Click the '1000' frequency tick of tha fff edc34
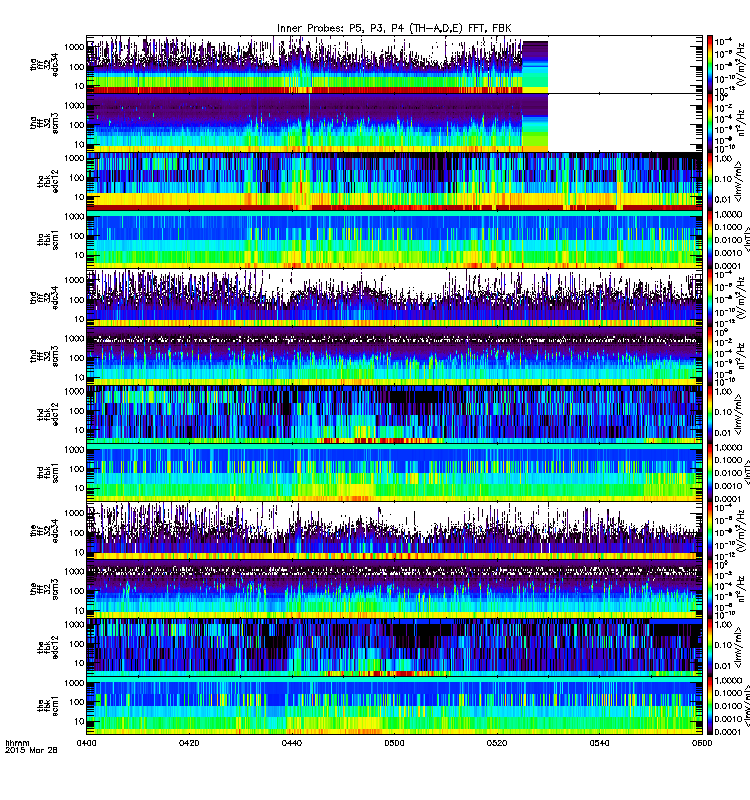 point(74,47)
